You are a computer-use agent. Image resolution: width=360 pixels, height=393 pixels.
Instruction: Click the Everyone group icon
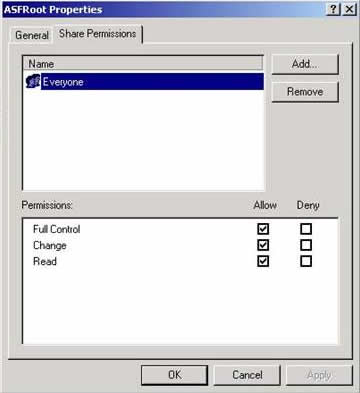pos(33,82)
